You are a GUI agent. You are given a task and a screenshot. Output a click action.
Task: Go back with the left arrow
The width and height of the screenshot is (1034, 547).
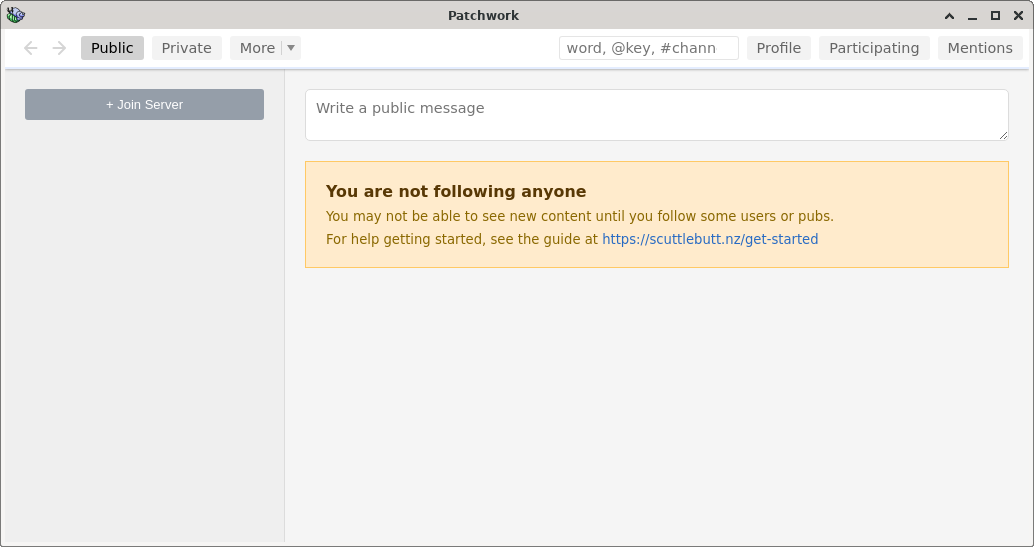click(31, 48)
